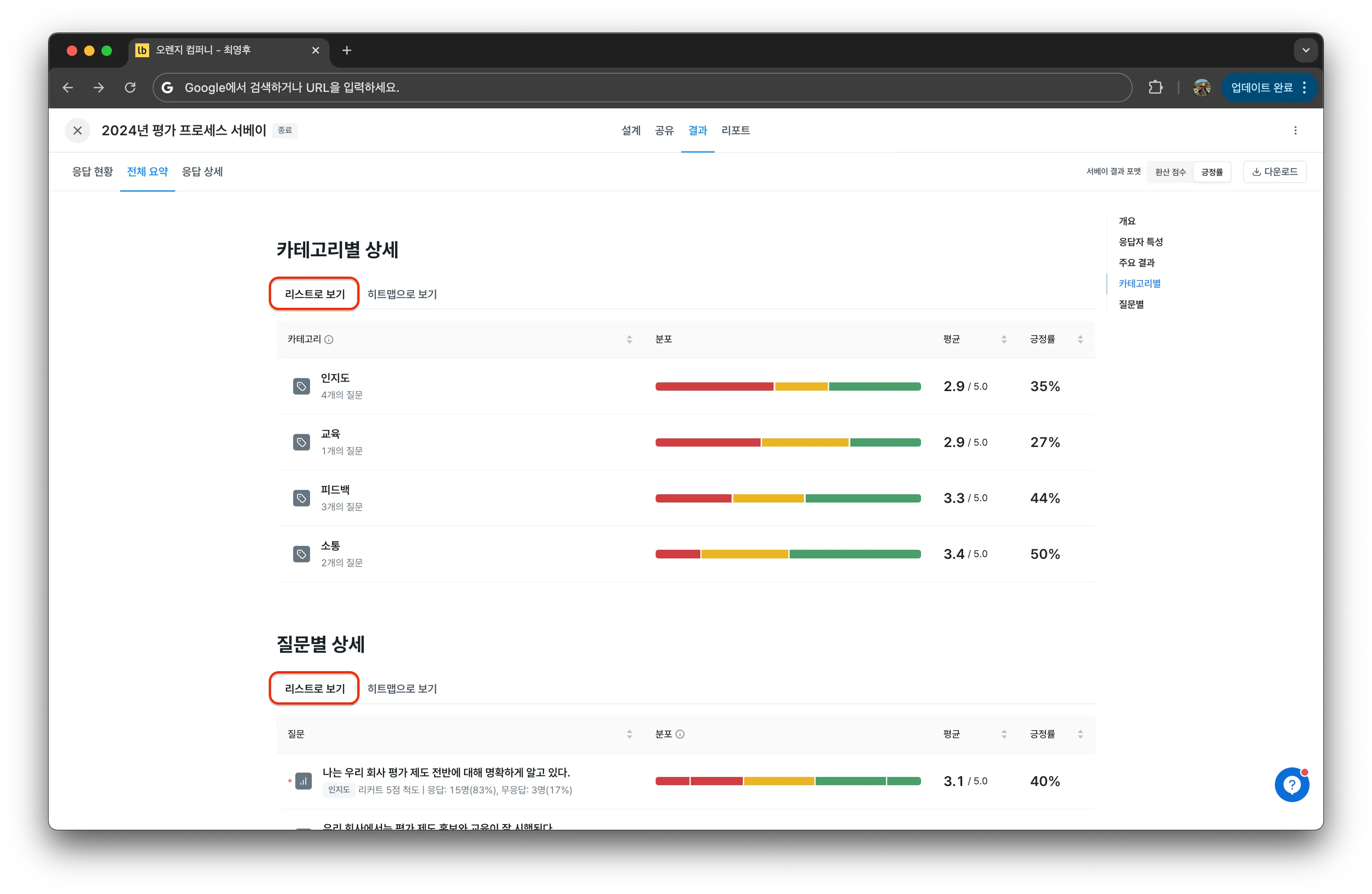1372x894 pixels.
Task: Sort categories by 평균 column arrows
Action: point(1004,339)
